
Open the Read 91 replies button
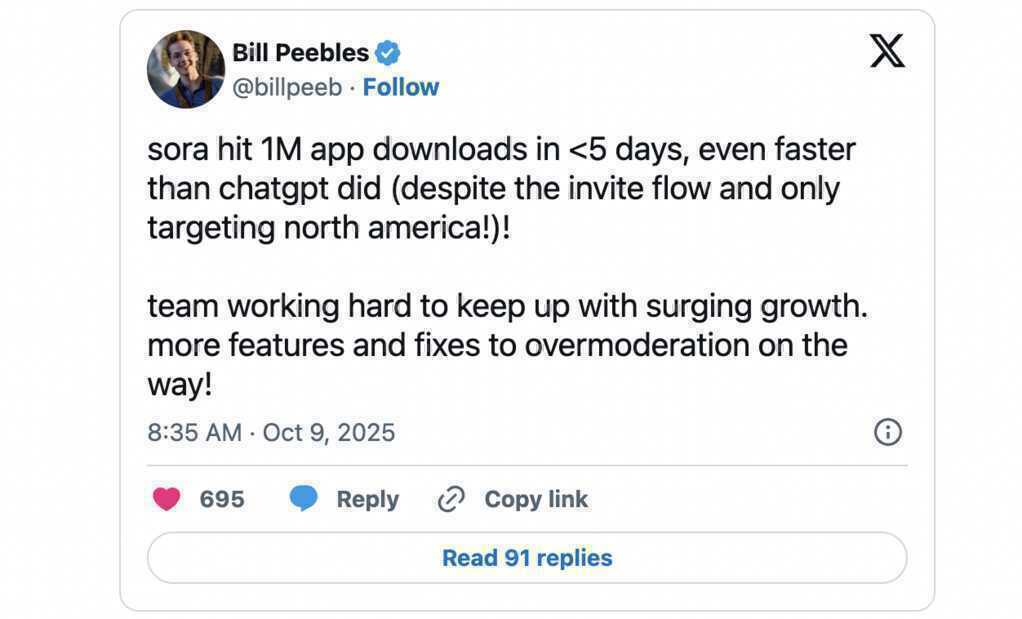pyautogui.click(x=527, y=558)
